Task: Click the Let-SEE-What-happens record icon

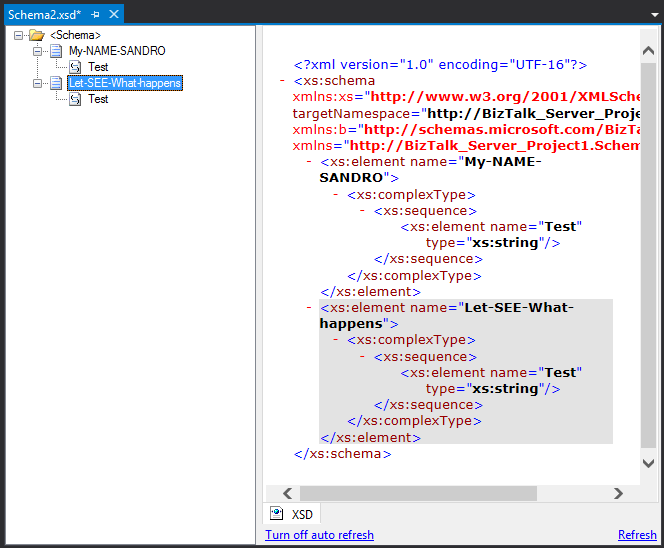Action: pyautogui.click(x=56, y=83)
